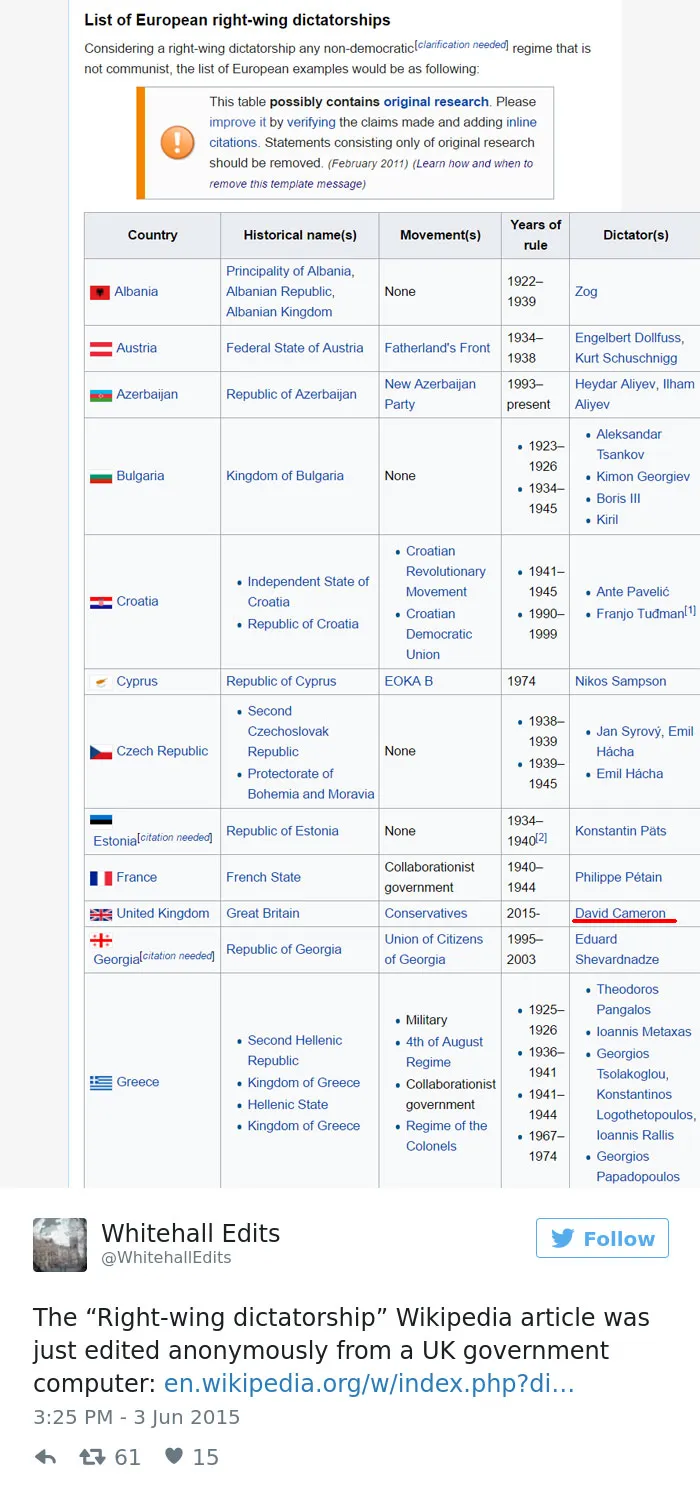Open the Ioannis Metaxas link
The width and height of the screenshot is (700, 1494).
click(644, 1032)
